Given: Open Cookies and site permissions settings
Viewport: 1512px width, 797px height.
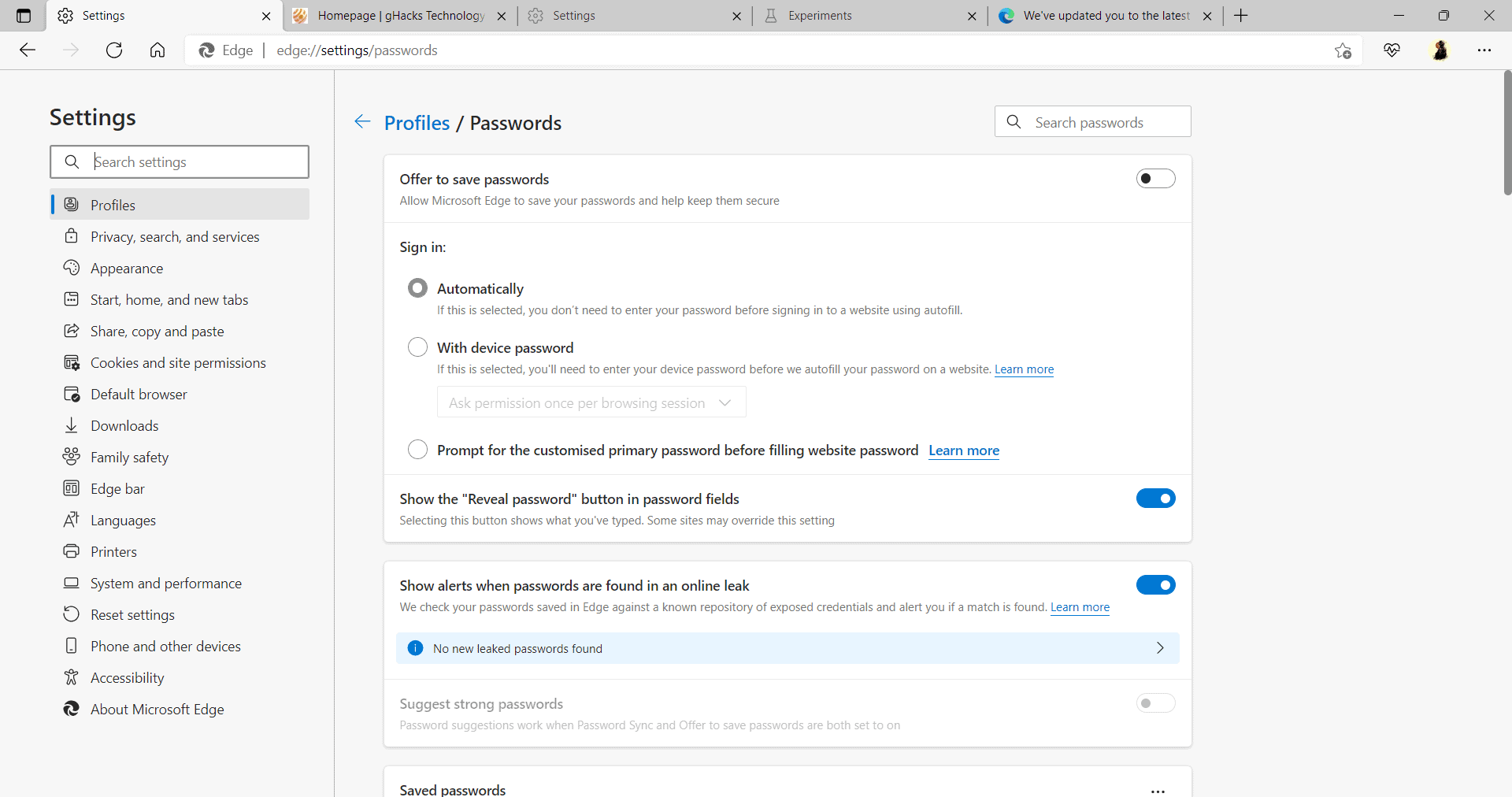Looking at the screenshot, I should pos(177,362).
